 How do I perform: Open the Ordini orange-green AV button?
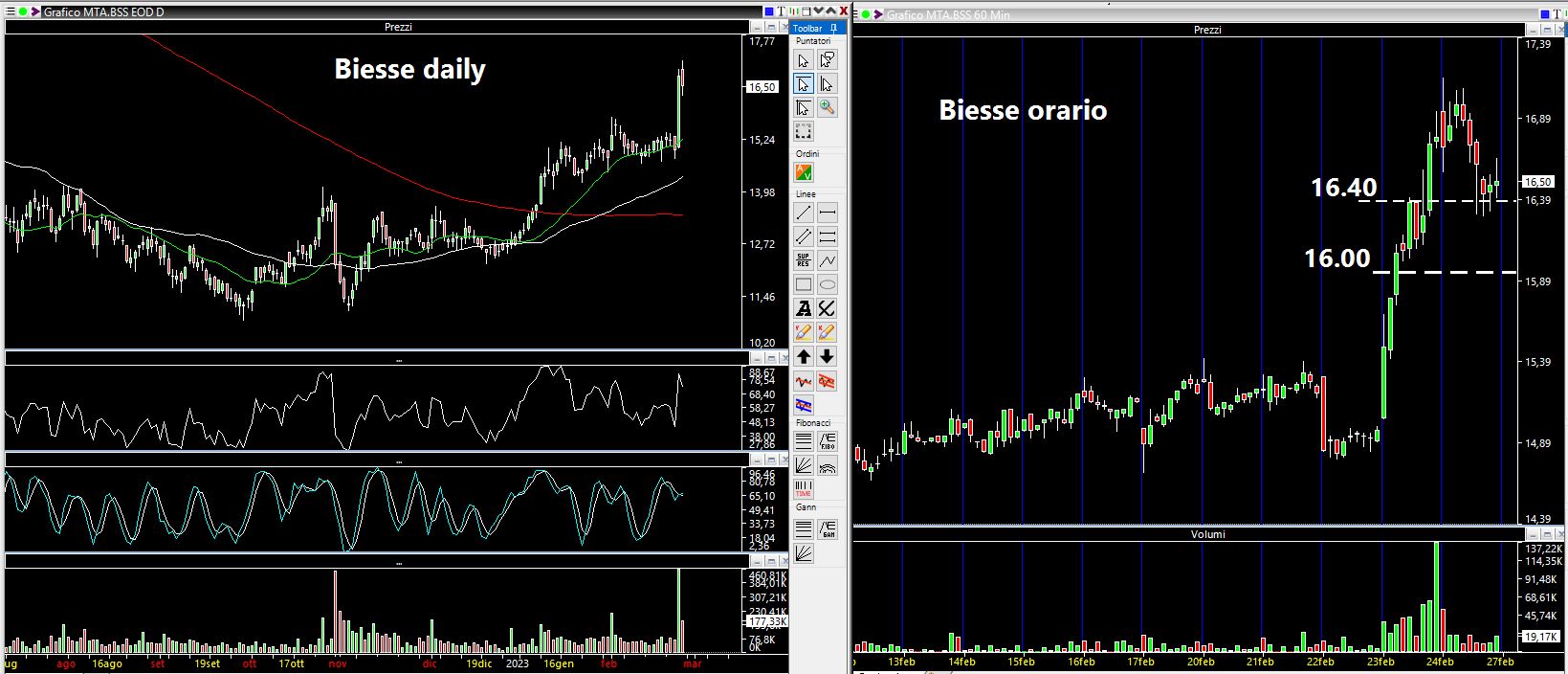(x=804, y=173)
